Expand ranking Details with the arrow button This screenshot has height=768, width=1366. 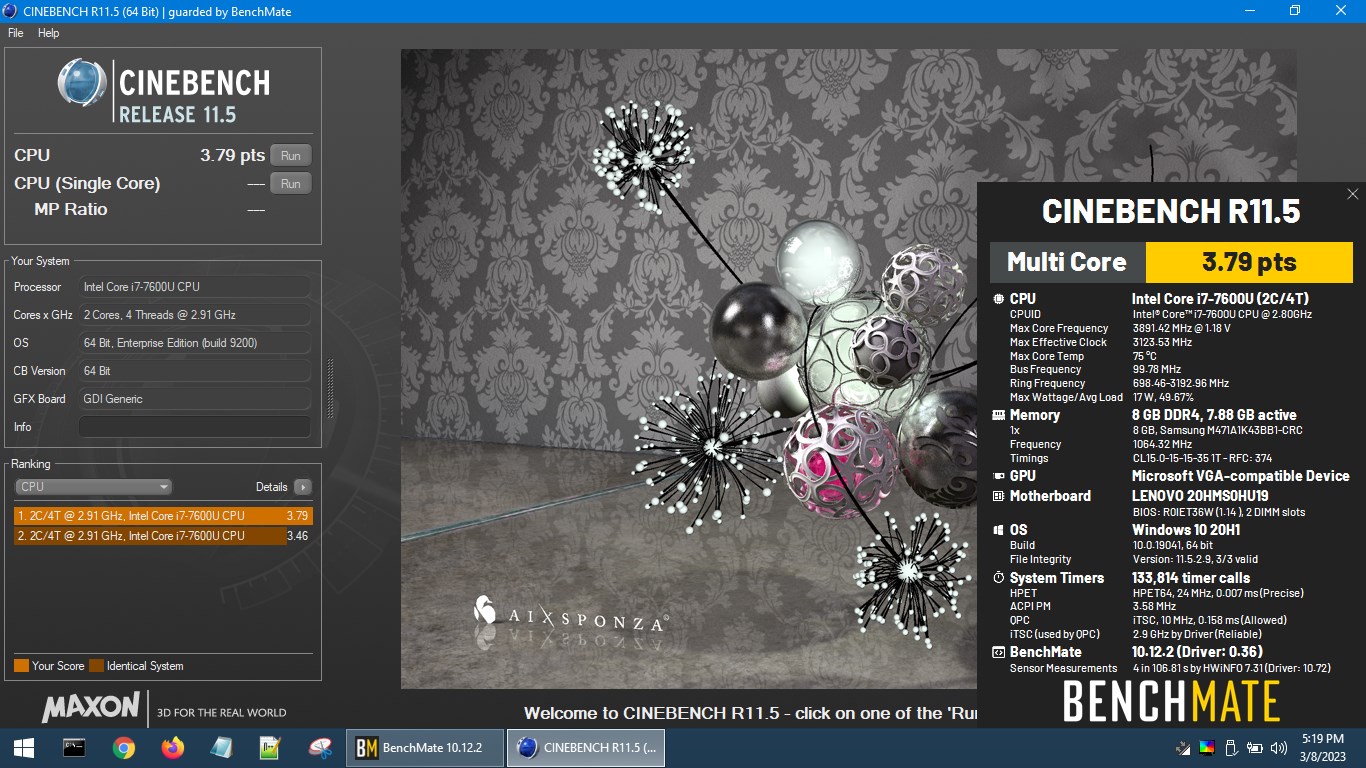point(302,487)
